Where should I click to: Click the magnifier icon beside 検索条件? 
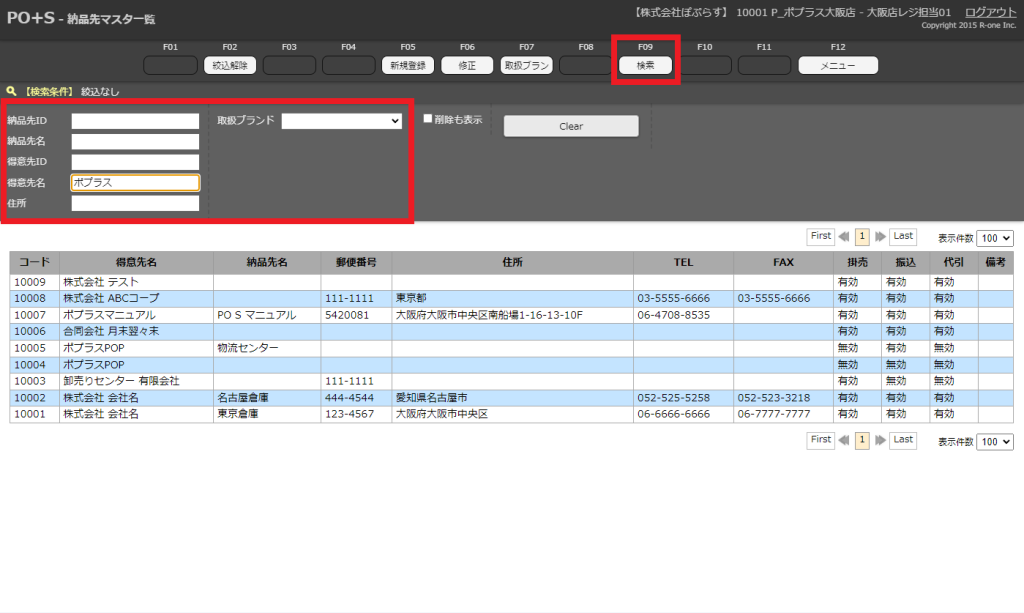[x=11, y=91]
